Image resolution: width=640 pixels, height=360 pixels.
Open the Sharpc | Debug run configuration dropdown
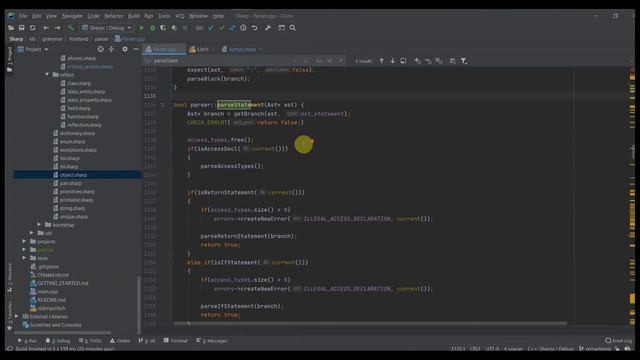[x=107, y=28]
